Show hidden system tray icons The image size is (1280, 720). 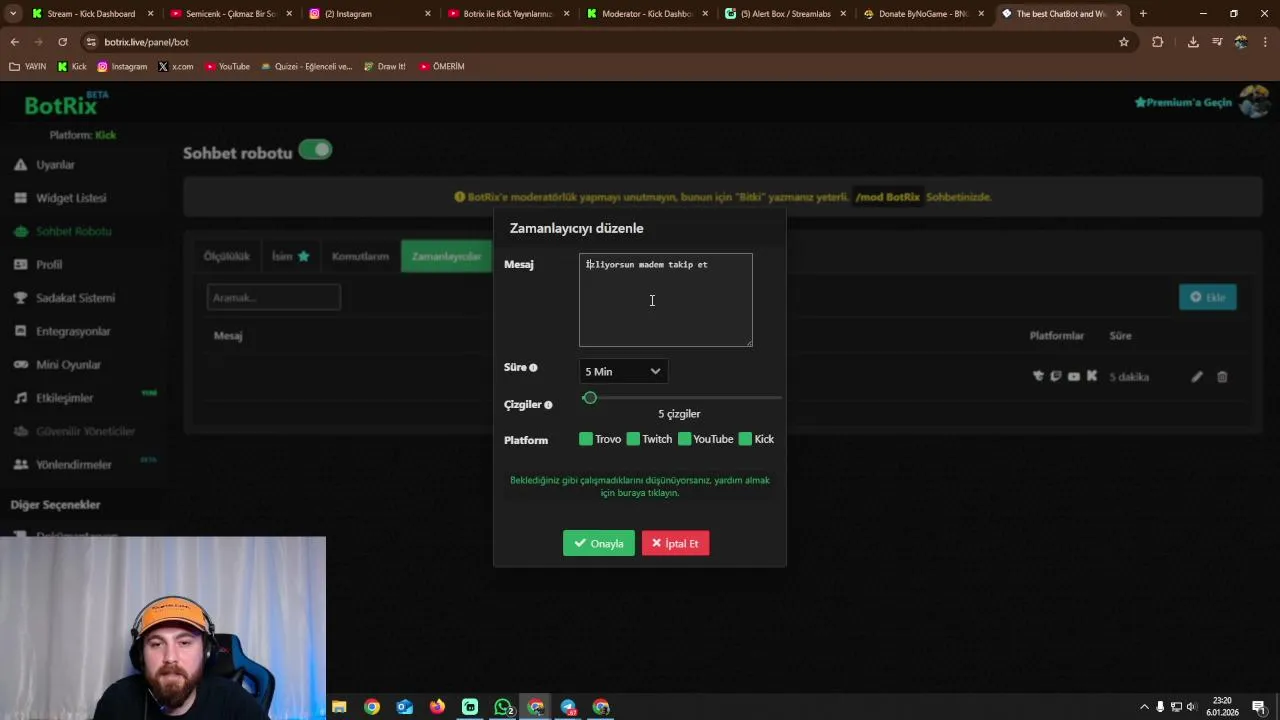(1145, 707)
